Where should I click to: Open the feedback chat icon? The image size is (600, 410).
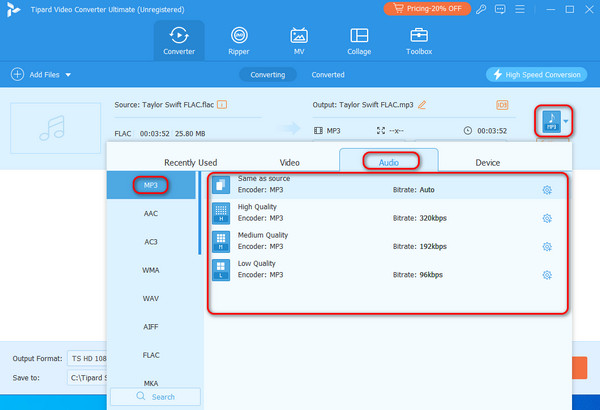(500, 9)
